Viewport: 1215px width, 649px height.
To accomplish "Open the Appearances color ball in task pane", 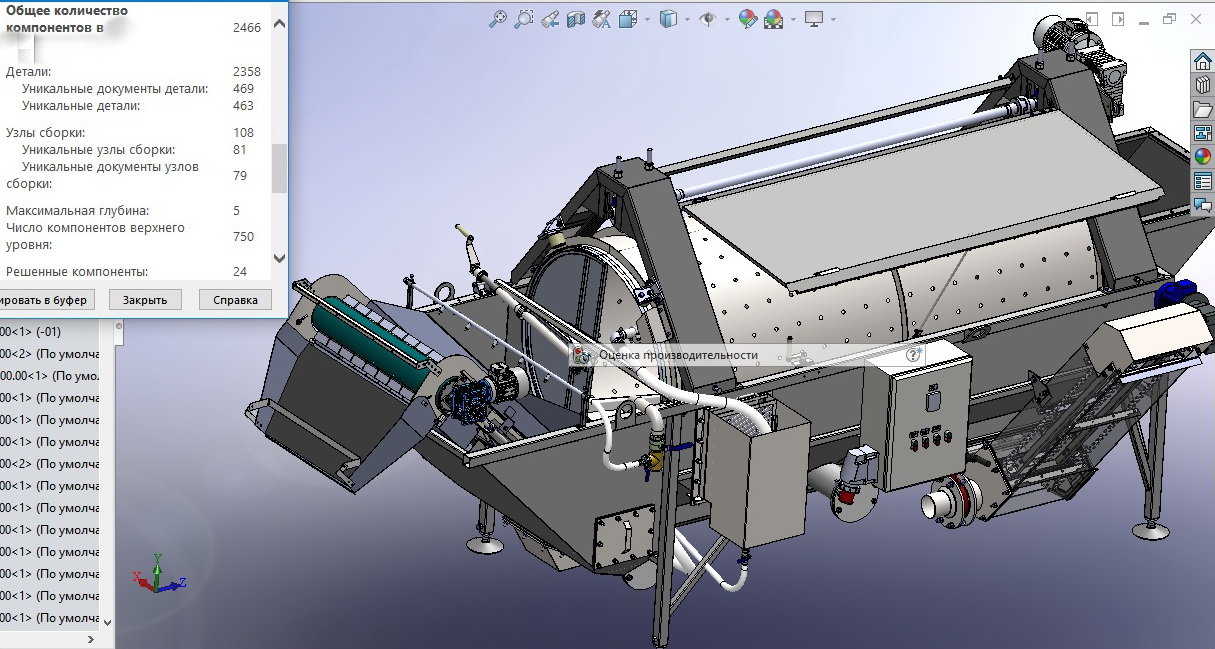I will (x=1203, y=157).
